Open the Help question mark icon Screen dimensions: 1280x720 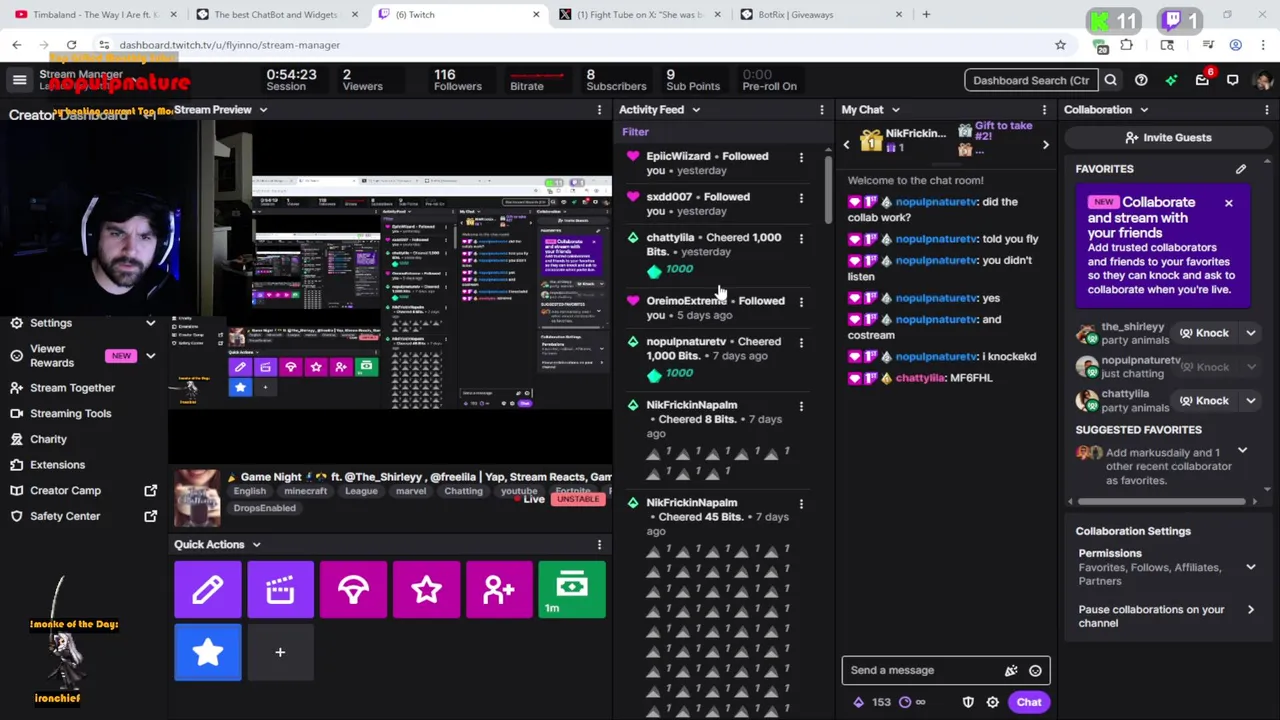coord(1141,80)
